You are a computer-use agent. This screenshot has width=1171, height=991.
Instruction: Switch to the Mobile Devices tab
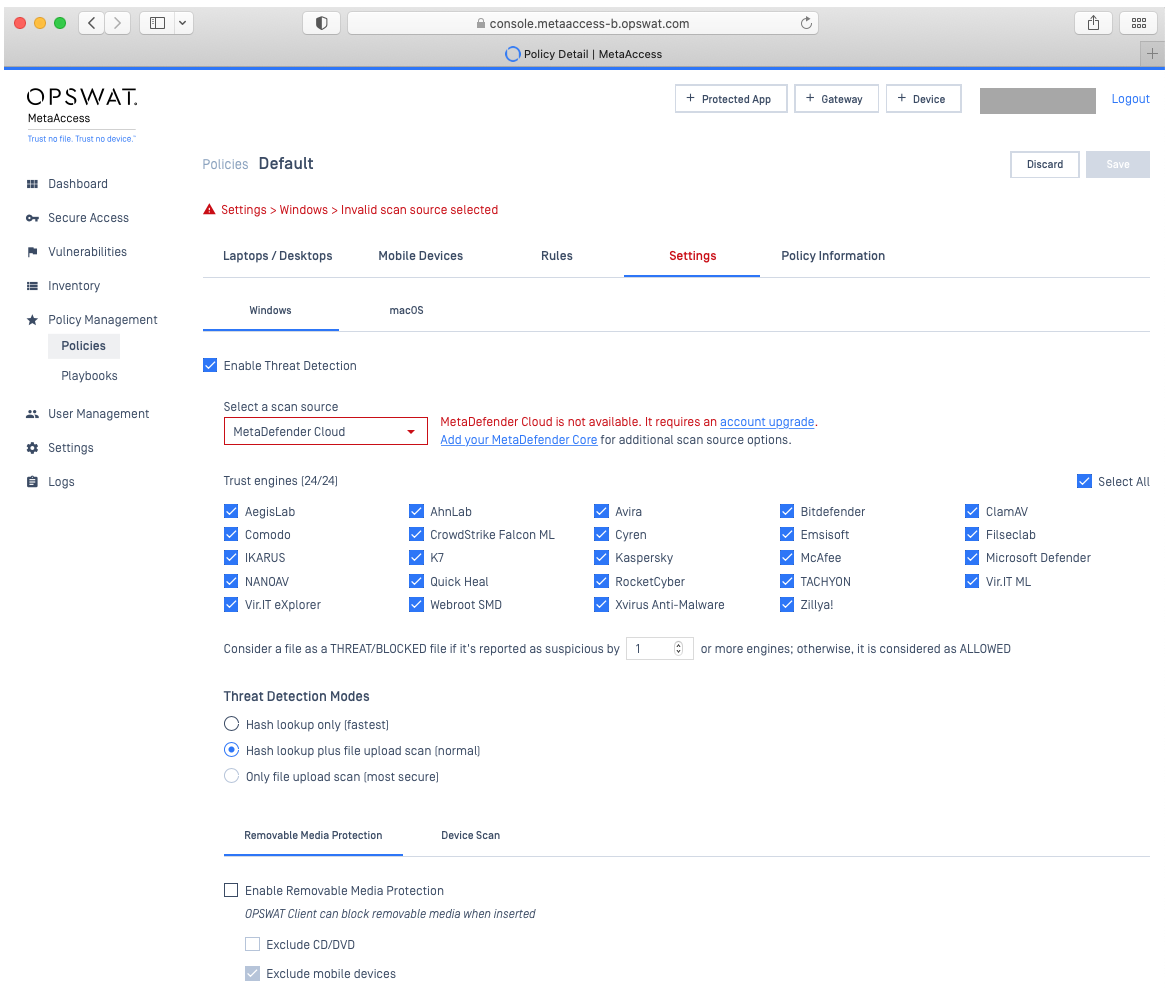pos(420,255)
